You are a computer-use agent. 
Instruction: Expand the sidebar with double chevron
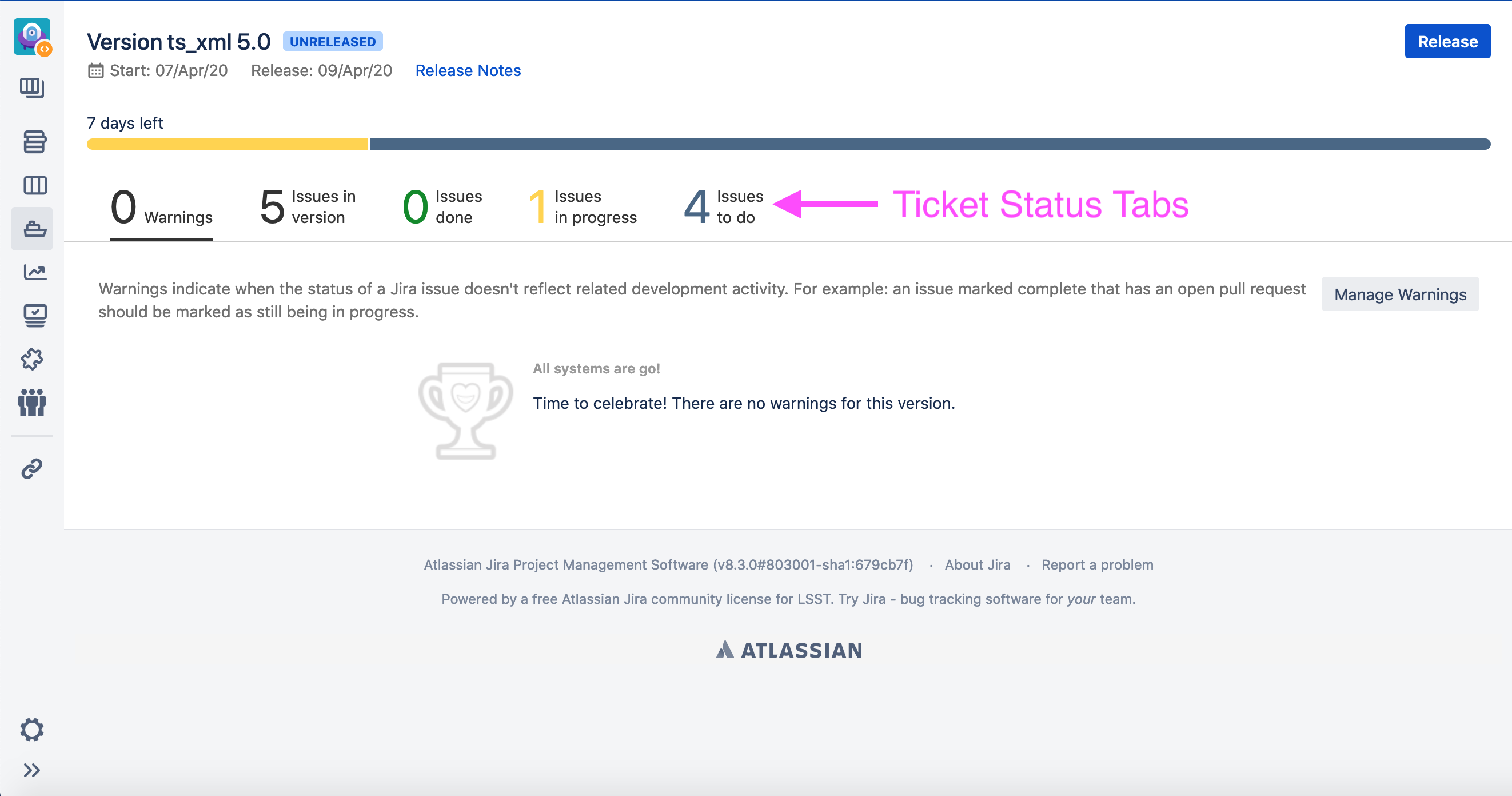coord(31,770)
